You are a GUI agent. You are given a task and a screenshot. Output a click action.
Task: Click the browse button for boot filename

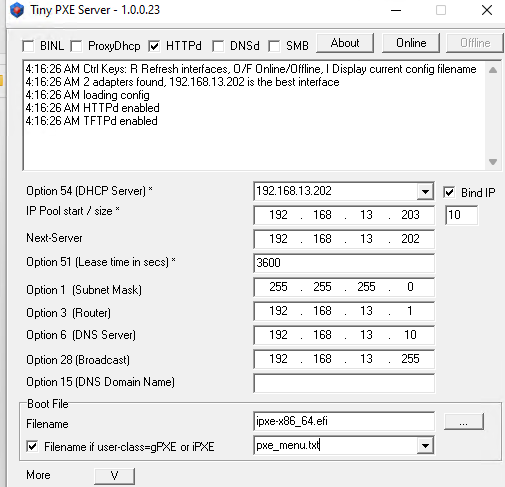click(x=464, y=422)
